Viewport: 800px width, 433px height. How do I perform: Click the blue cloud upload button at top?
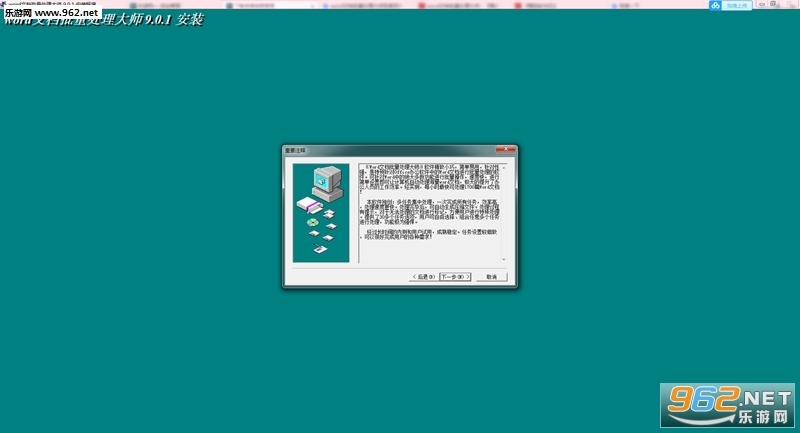tap(730, 6)
